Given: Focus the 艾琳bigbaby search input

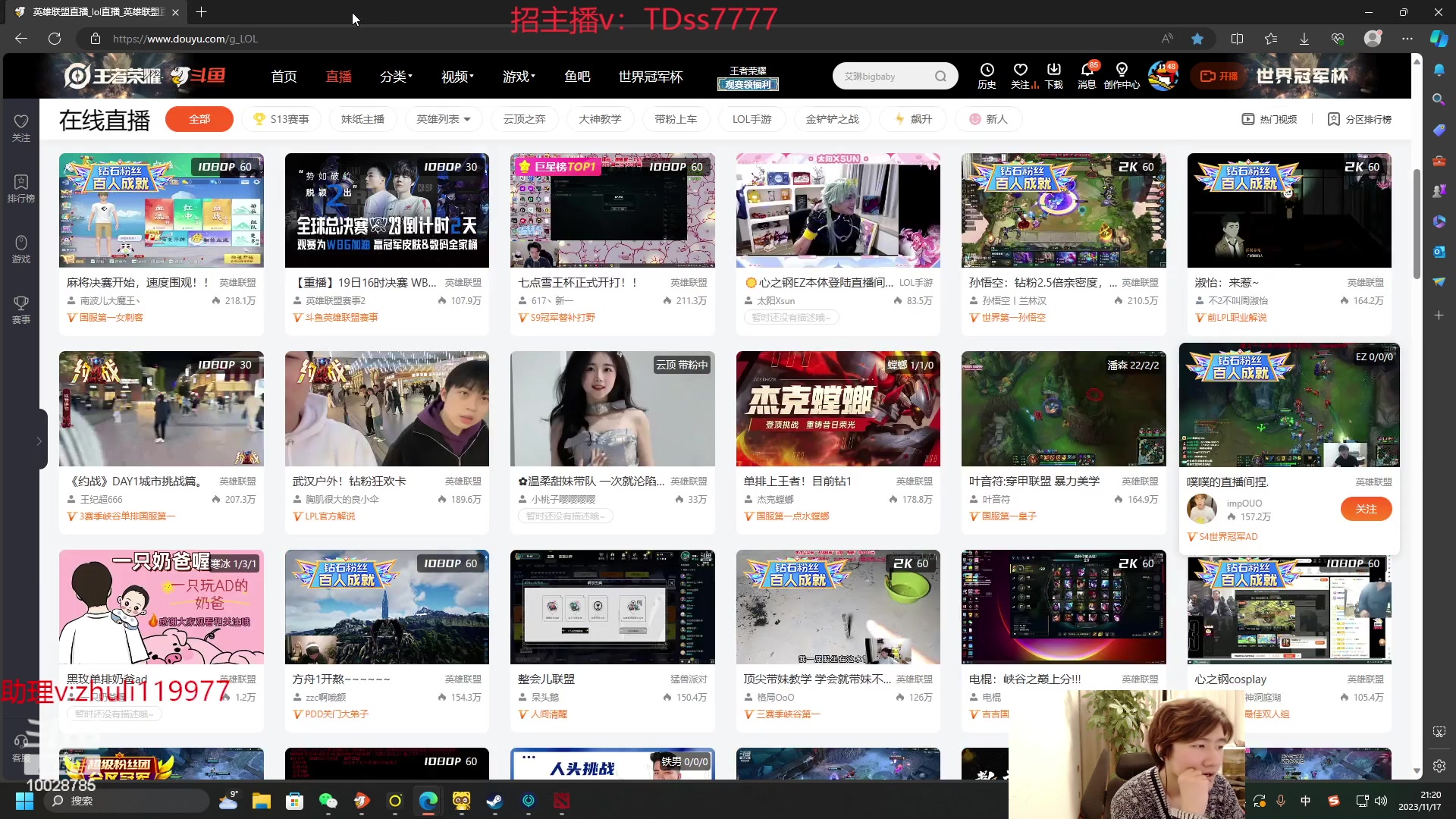Looking at the screenshot, I should coord(884,76).
